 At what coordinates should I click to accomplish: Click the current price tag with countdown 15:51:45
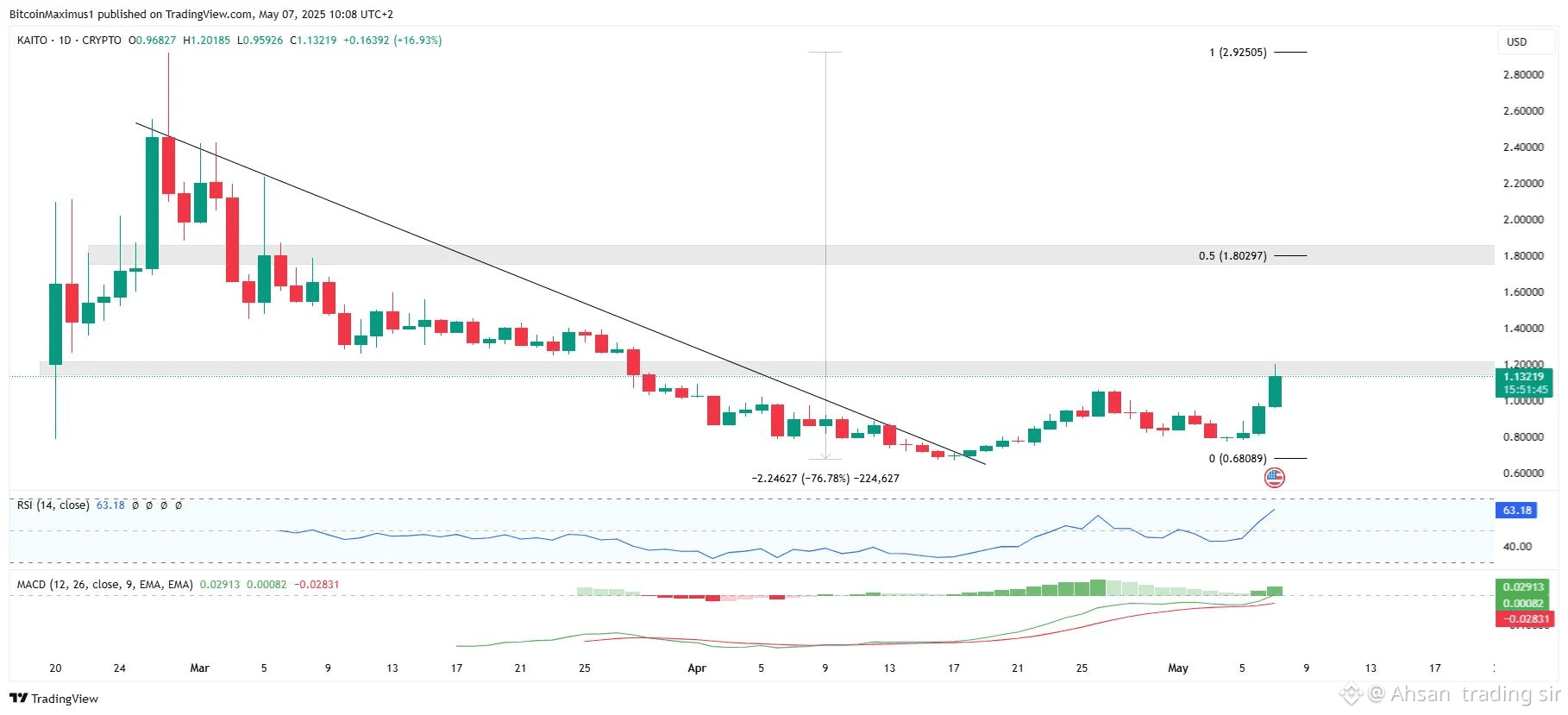(x=1524, y=383)
